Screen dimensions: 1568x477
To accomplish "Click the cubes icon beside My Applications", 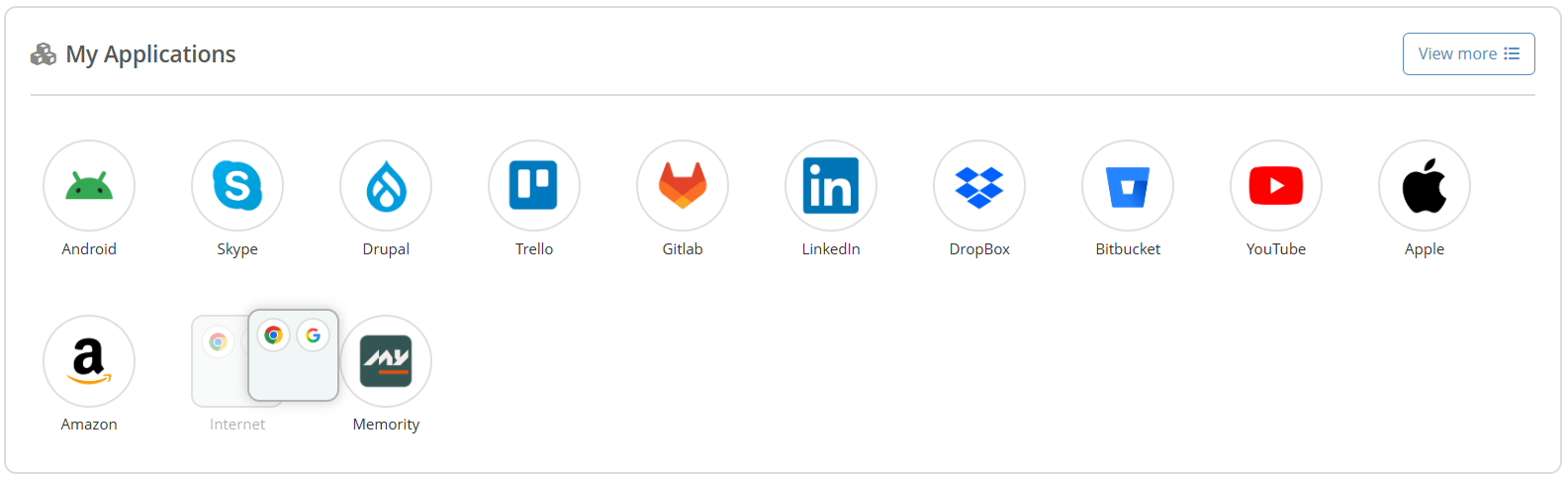I will (x=44, y=54).
